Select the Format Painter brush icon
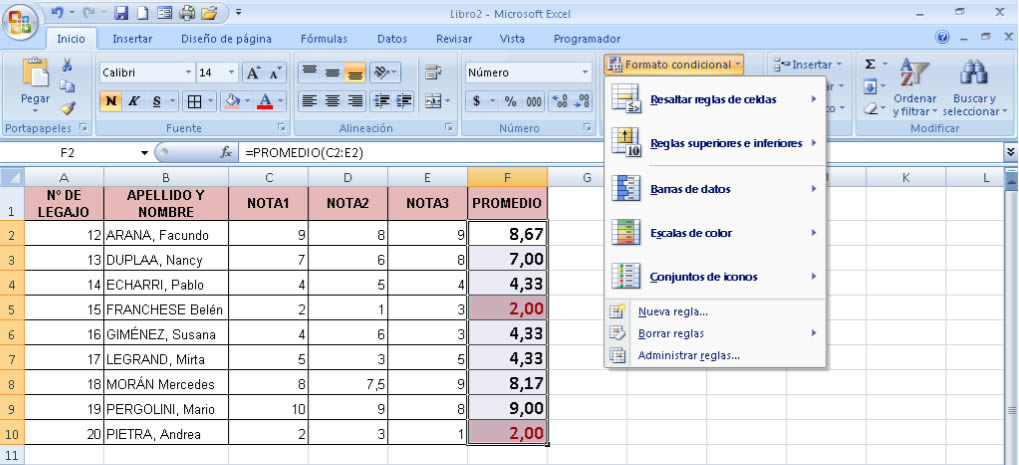The height and width of the screenshot is (465, 1019). click(67, 108)
